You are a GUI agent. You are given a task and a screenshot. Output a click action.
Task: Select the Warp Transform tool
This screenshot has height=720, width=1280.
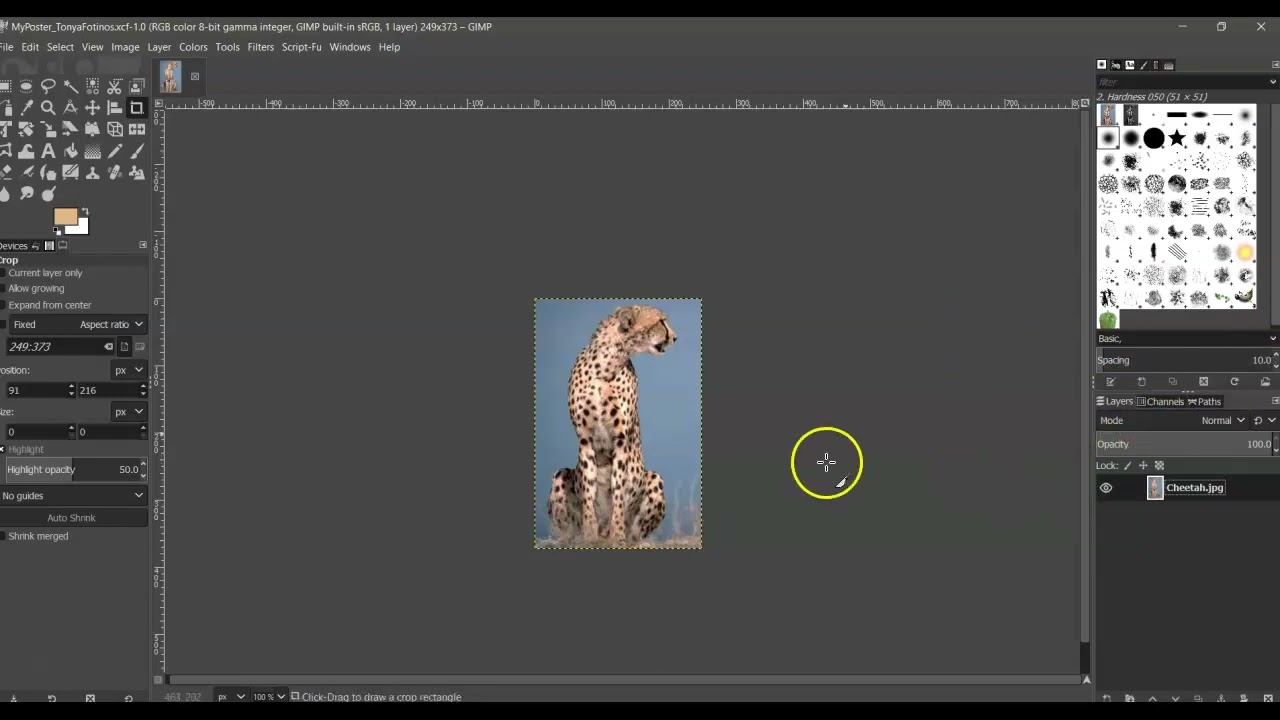tap(26, 151)
